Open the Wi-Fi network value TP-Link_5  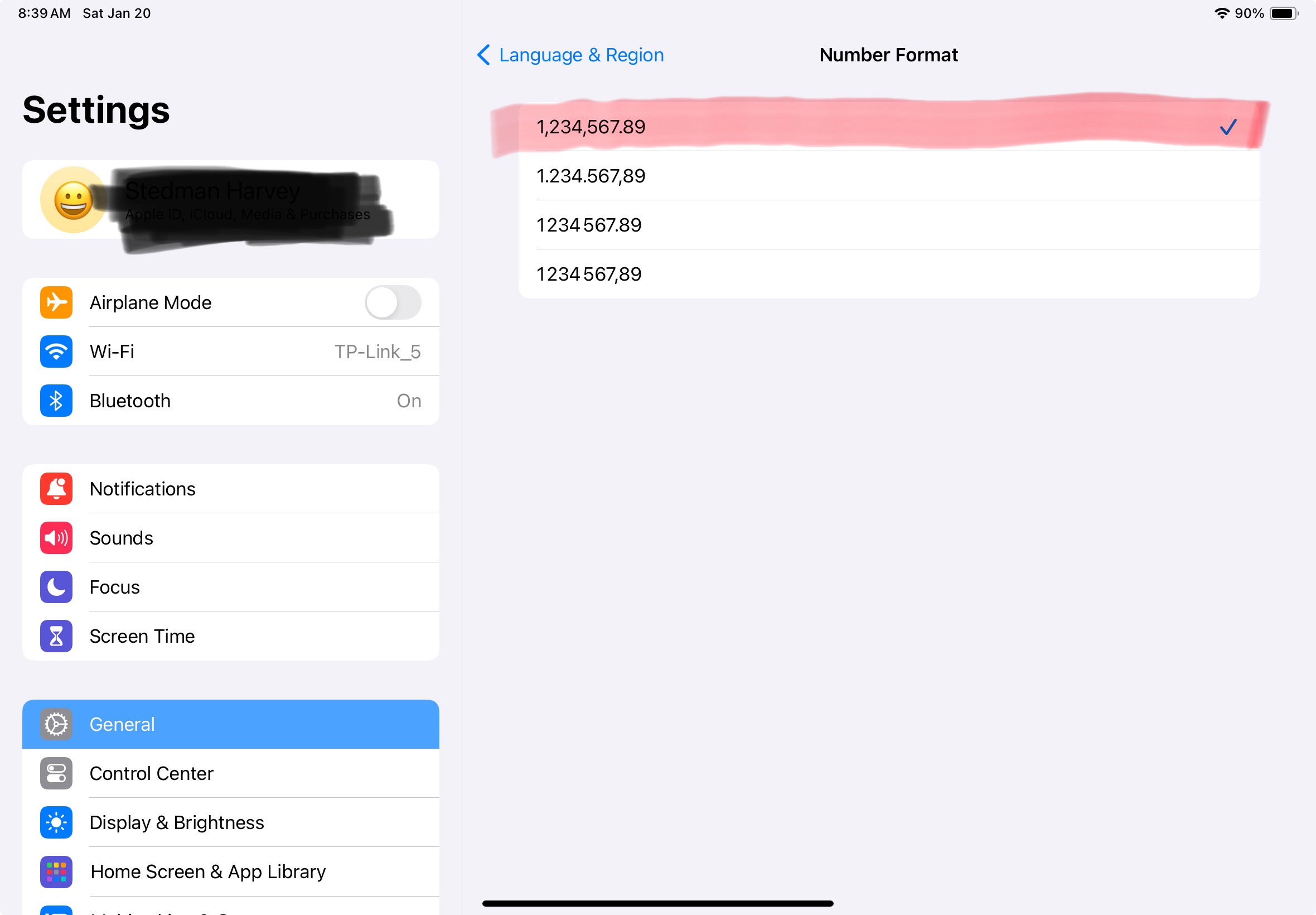pyautogui.click(x=377, y=351)
